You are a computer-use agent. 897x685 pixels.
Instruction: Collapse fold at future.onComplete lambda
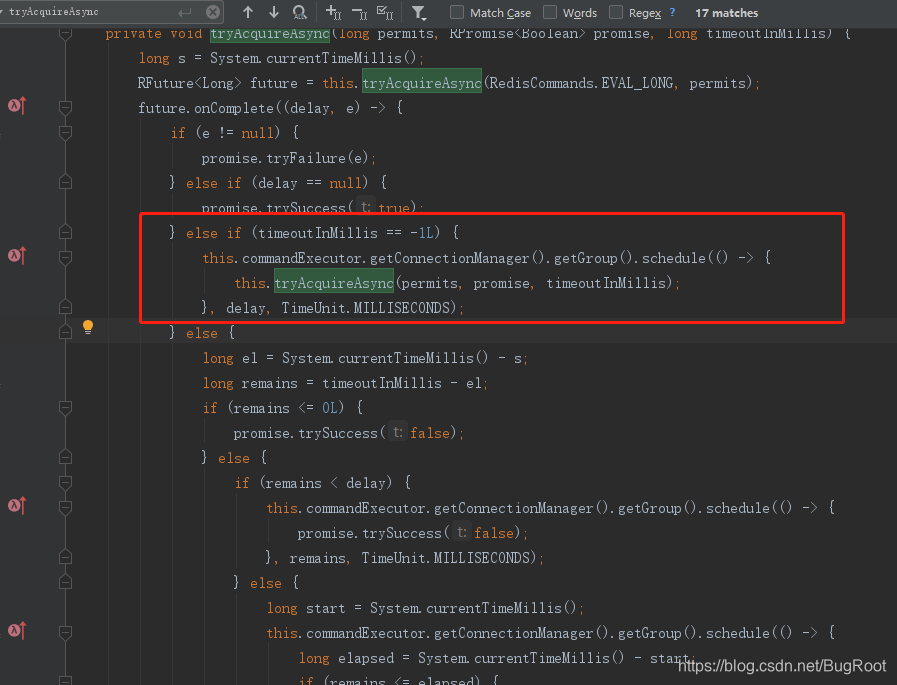65,108
